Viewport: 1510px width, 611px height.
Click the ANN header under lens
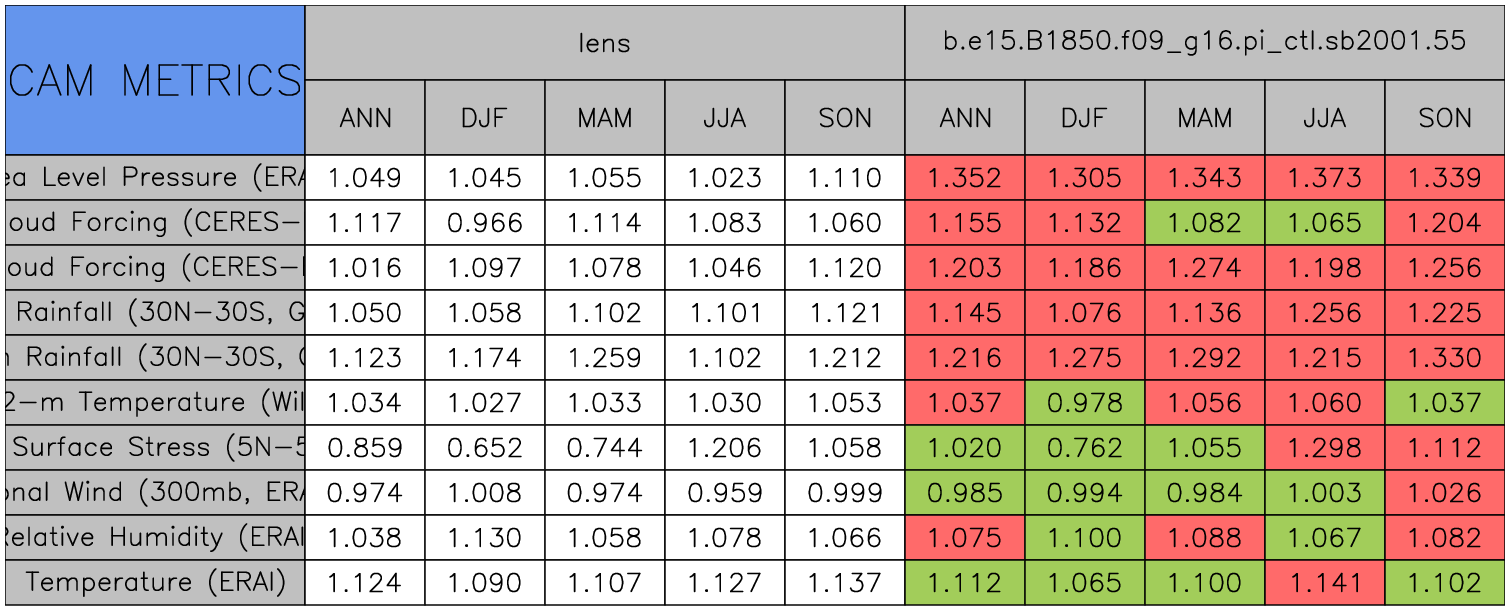tap(365, 118)
